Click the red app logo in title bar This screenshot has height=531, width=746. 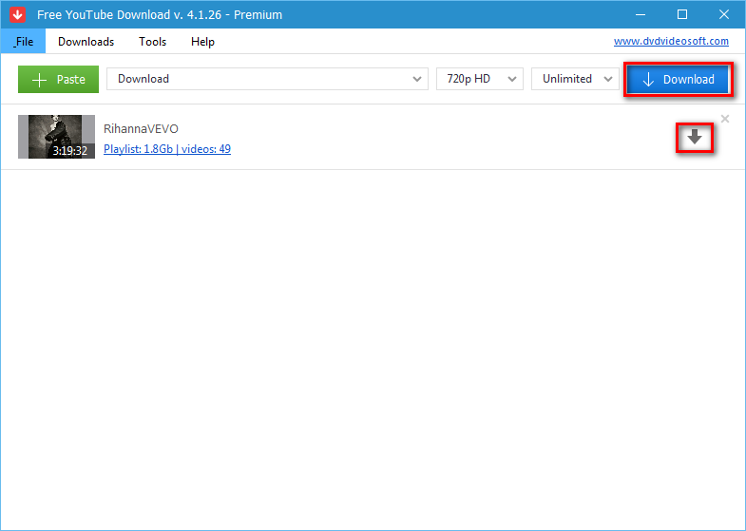point(18,15)
